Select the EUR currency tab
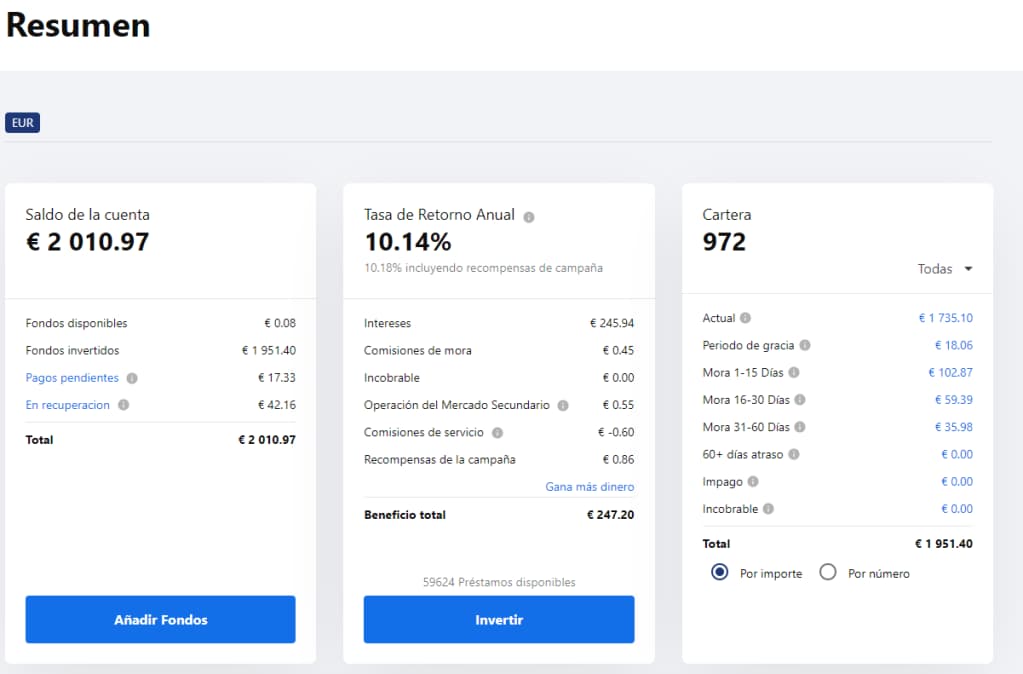Viewport: 1023px width, 674px height. pyautogui.click(x=22, y=123)
